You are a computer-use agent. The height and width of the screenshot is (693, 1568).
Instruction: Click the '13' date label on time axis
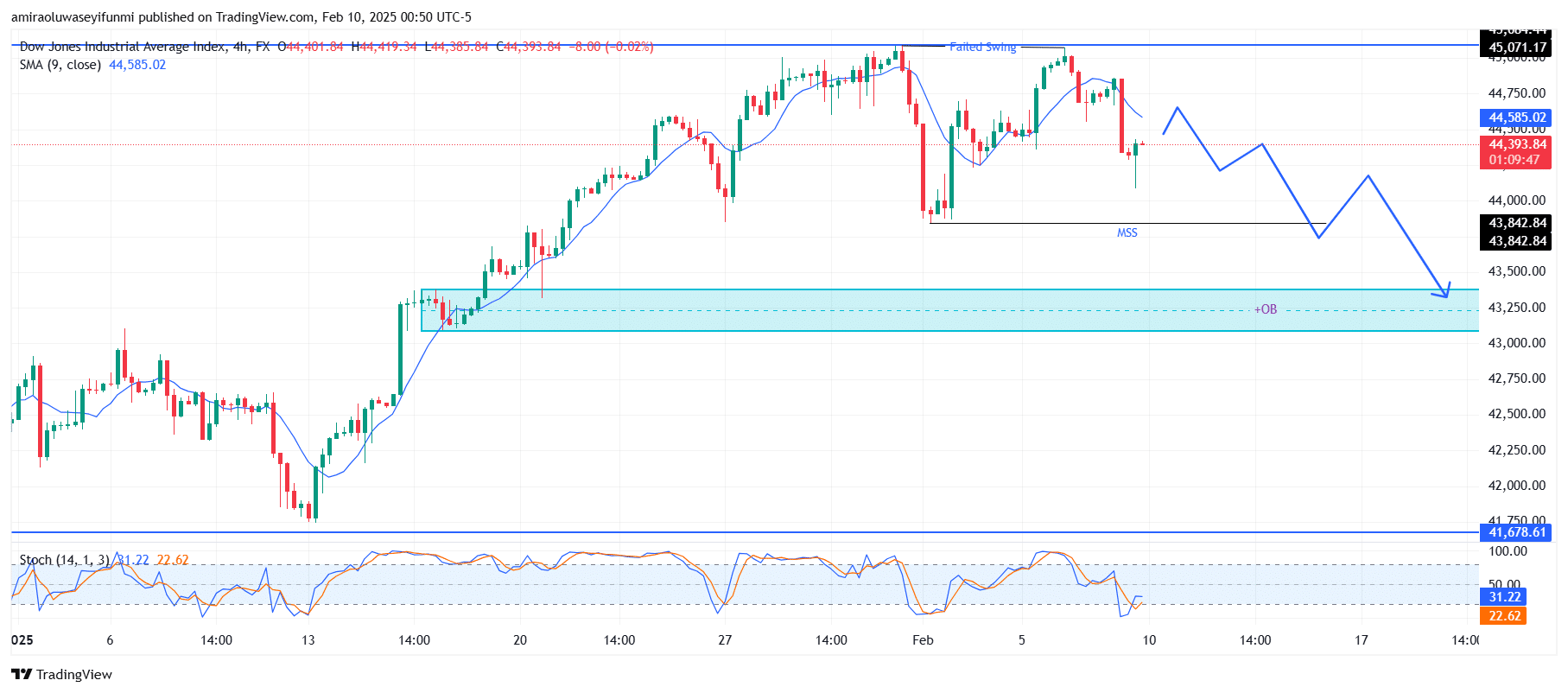308,640
